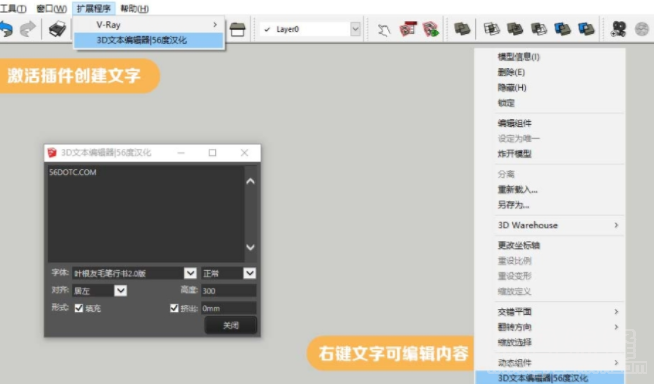655x384 pixels.
Task: Select the Split solid tool
Action: pos(586,29)
